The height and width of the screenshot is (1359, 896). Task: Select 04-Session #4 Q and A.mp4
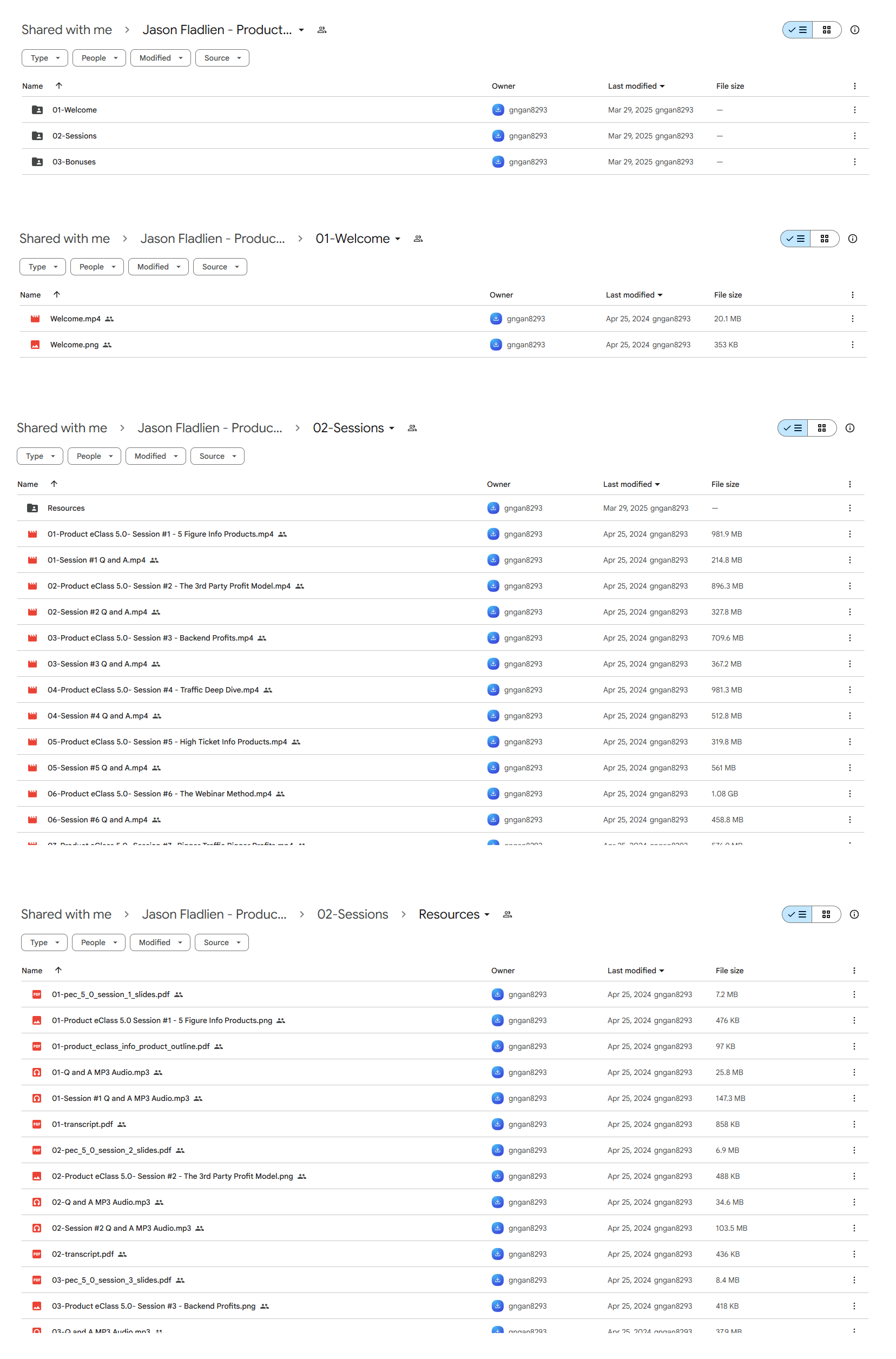440,716
